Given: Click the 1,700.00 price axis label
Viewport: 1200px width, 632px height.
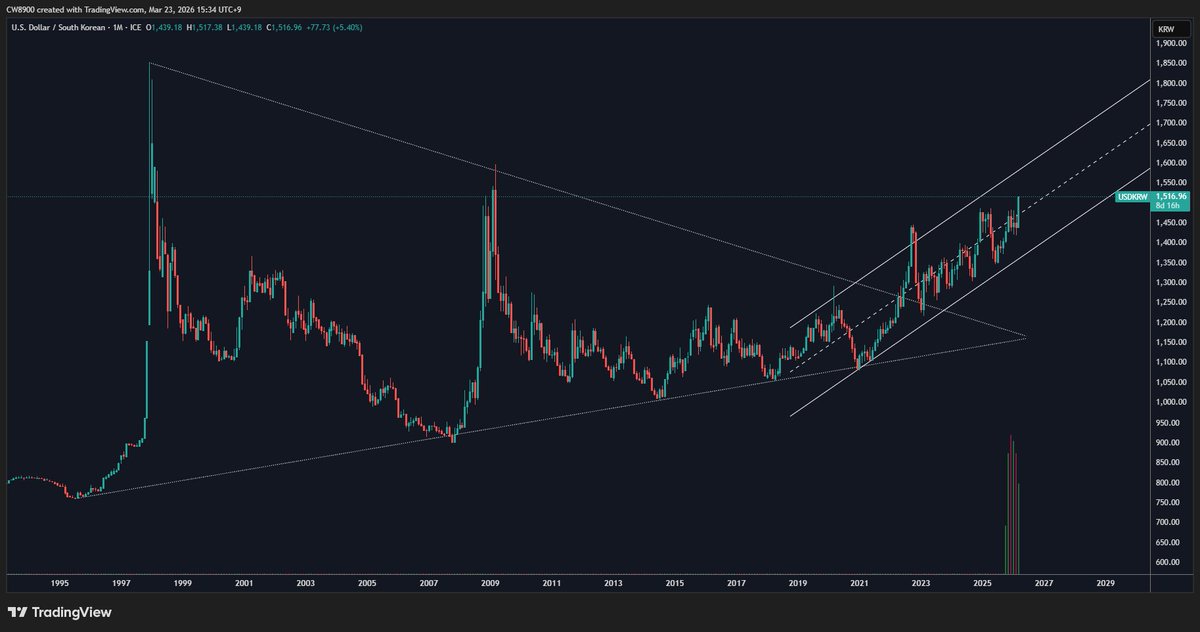Looking at the screenshot, I should pyautogui.click(x=1170, y=123).
